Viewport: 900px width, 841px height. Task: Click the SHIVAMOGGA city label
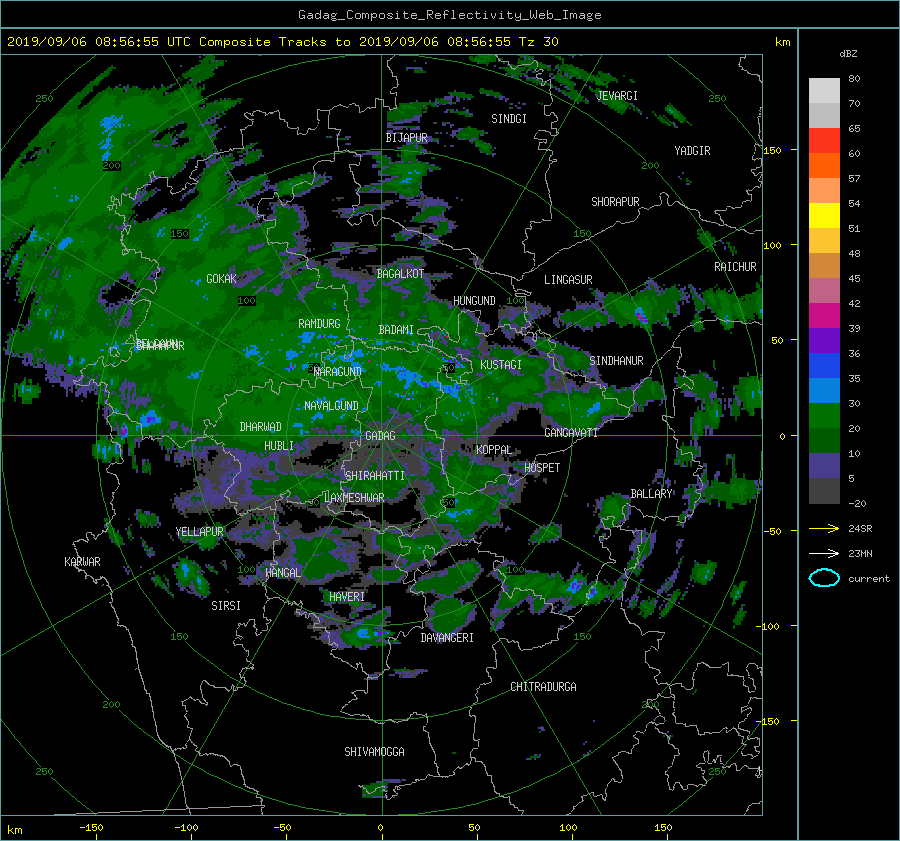click(374, 752)
